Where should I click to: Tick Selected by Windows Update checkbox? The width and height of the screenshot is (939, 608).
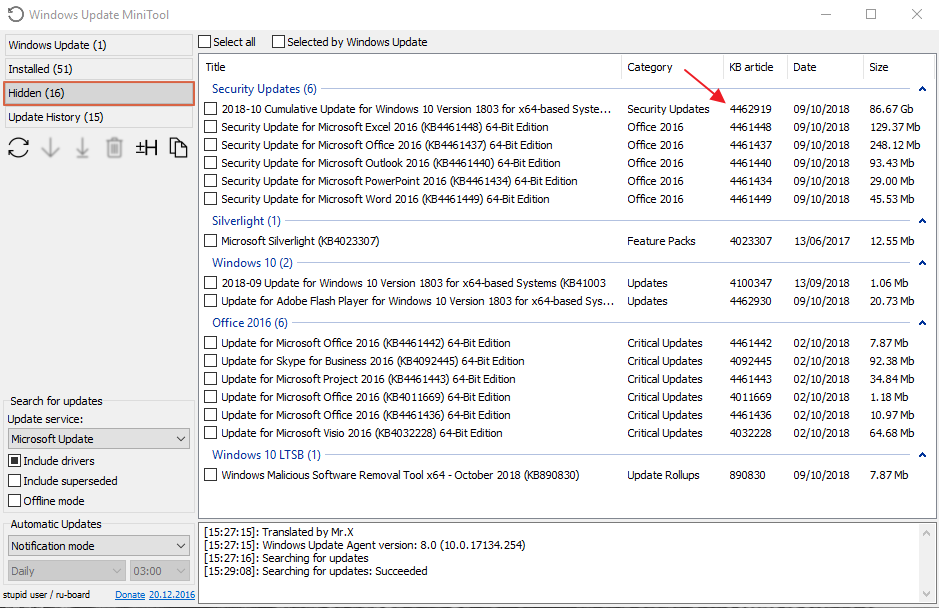coord(278,41)
